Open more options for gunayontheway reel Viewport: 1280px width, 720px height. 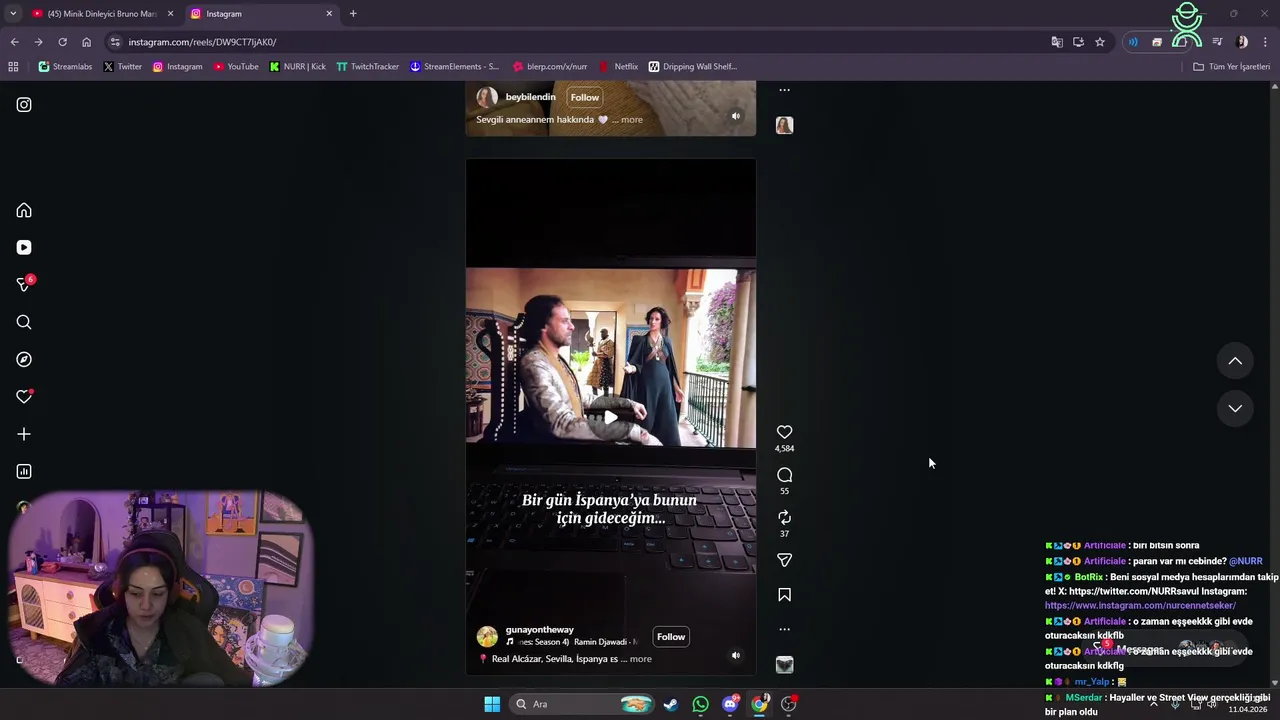[x=784, y=629]
